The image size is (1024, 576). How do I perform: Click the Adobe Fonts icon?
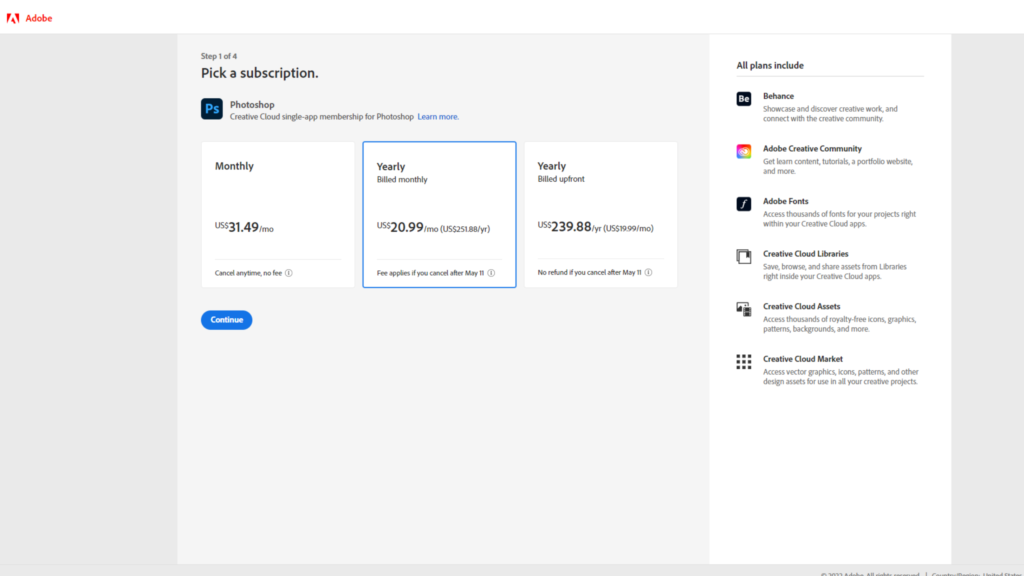click(x=744, y=204)
